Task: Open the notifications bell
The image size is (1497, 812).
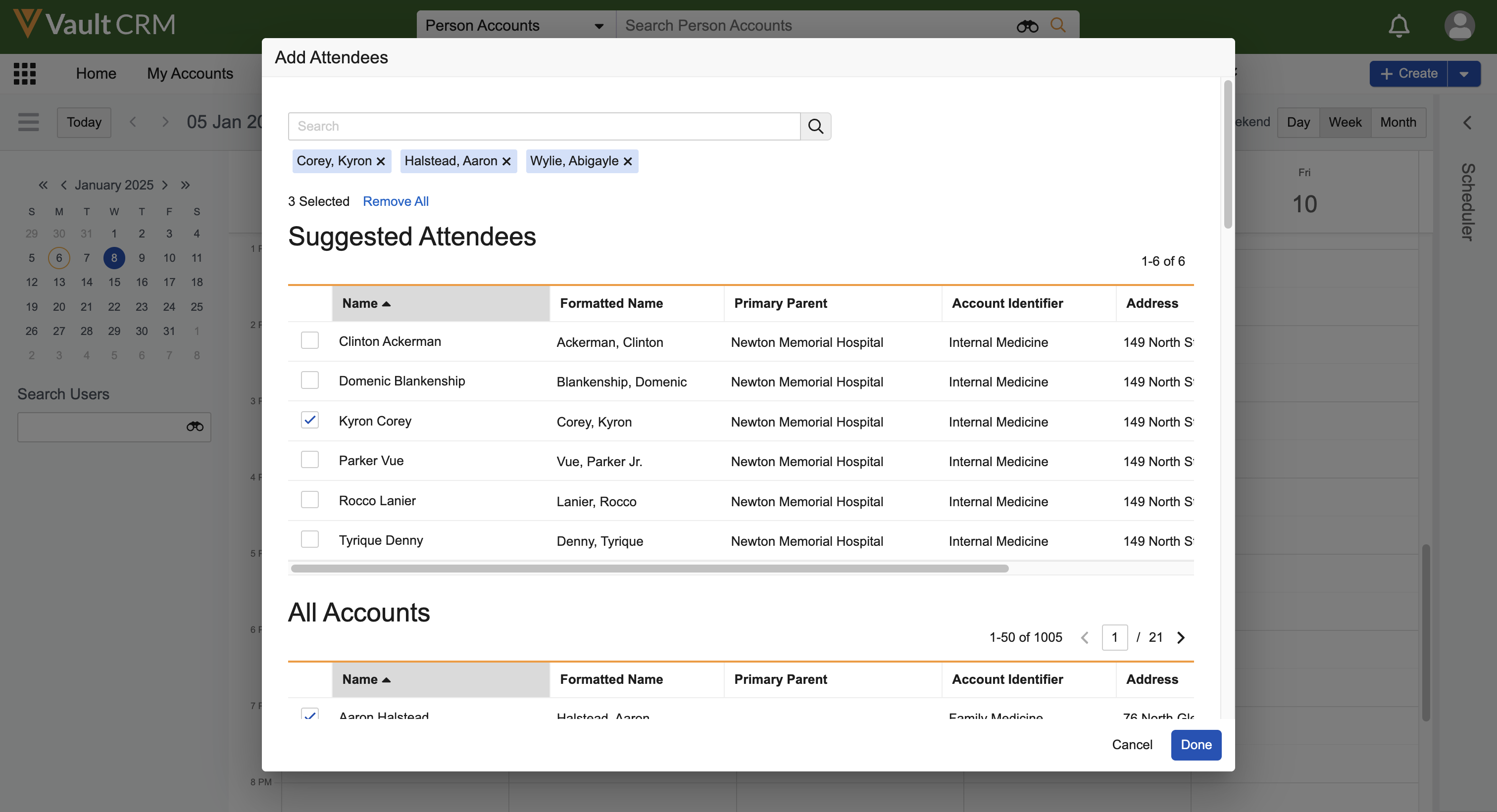Action: point(1399,26)
